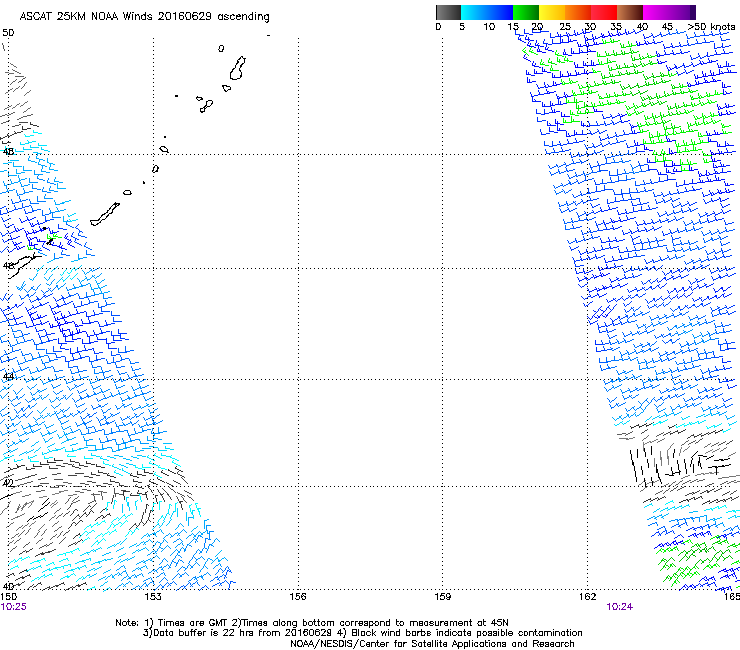Click the '153' longitude axis label
This screenshot has height=650, width=740.
point(153,597)
